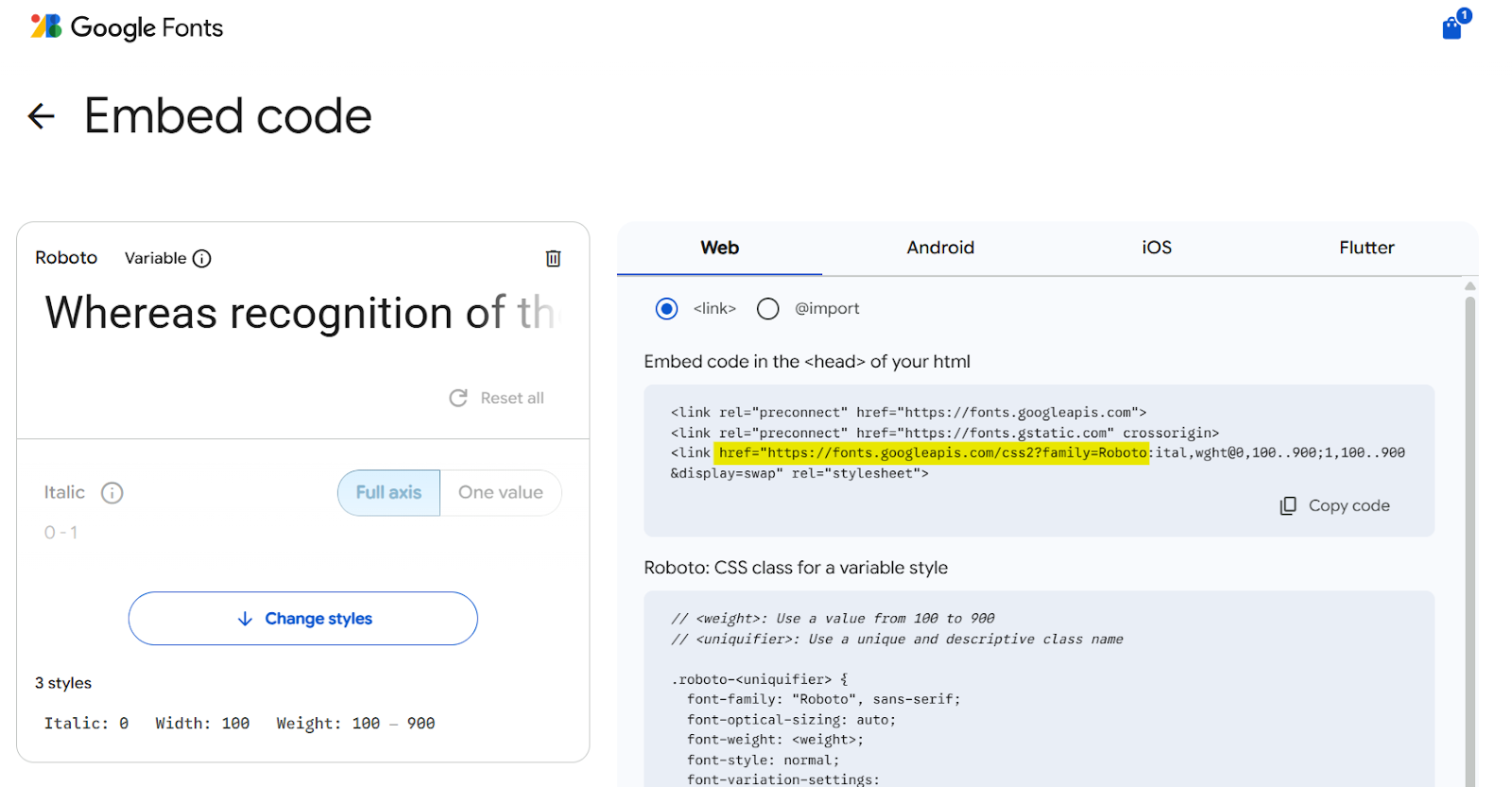This screenshot has height=787, width=1512.
Task: Delete Roboto with the trash icon
Action: point(554,258)
